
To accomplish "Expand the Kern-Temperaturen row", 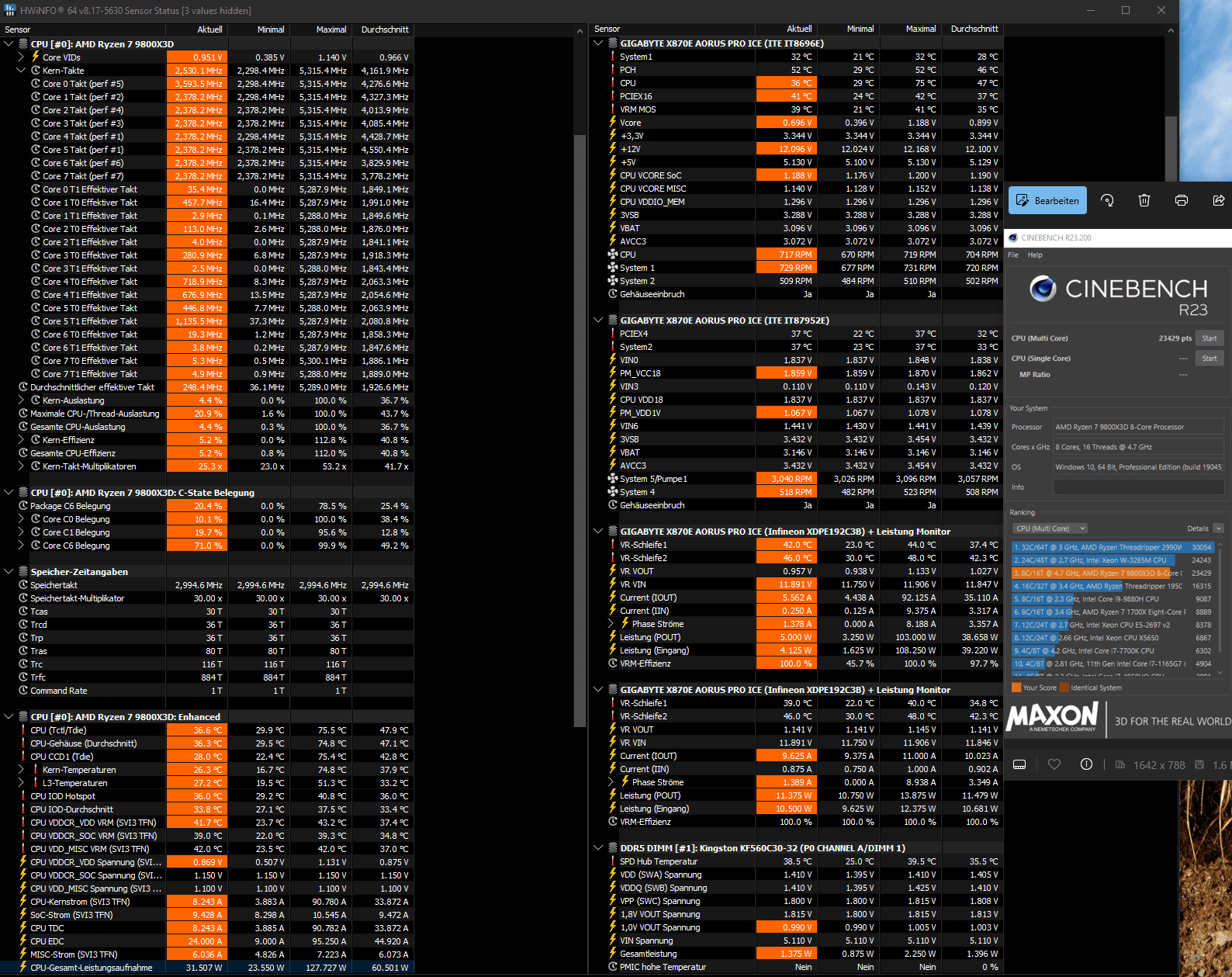I will click(x=21, y=770).
